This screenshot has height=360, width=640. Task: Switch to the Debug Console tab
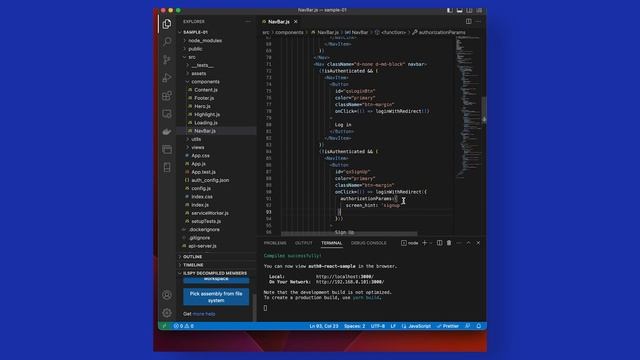point(369,243)
